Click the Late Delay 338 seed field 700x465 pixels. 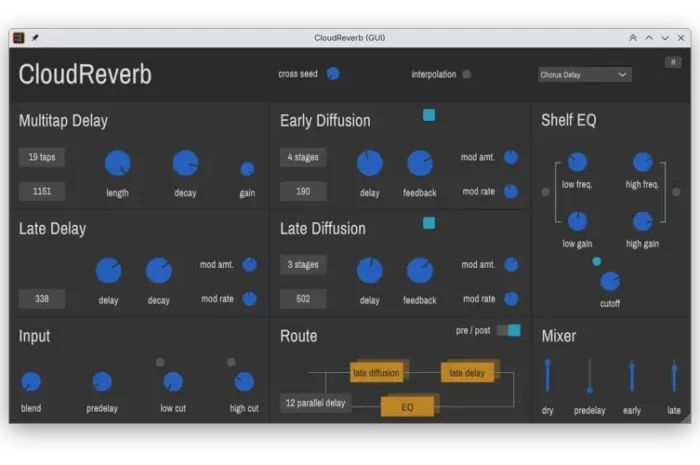(42, 299)
